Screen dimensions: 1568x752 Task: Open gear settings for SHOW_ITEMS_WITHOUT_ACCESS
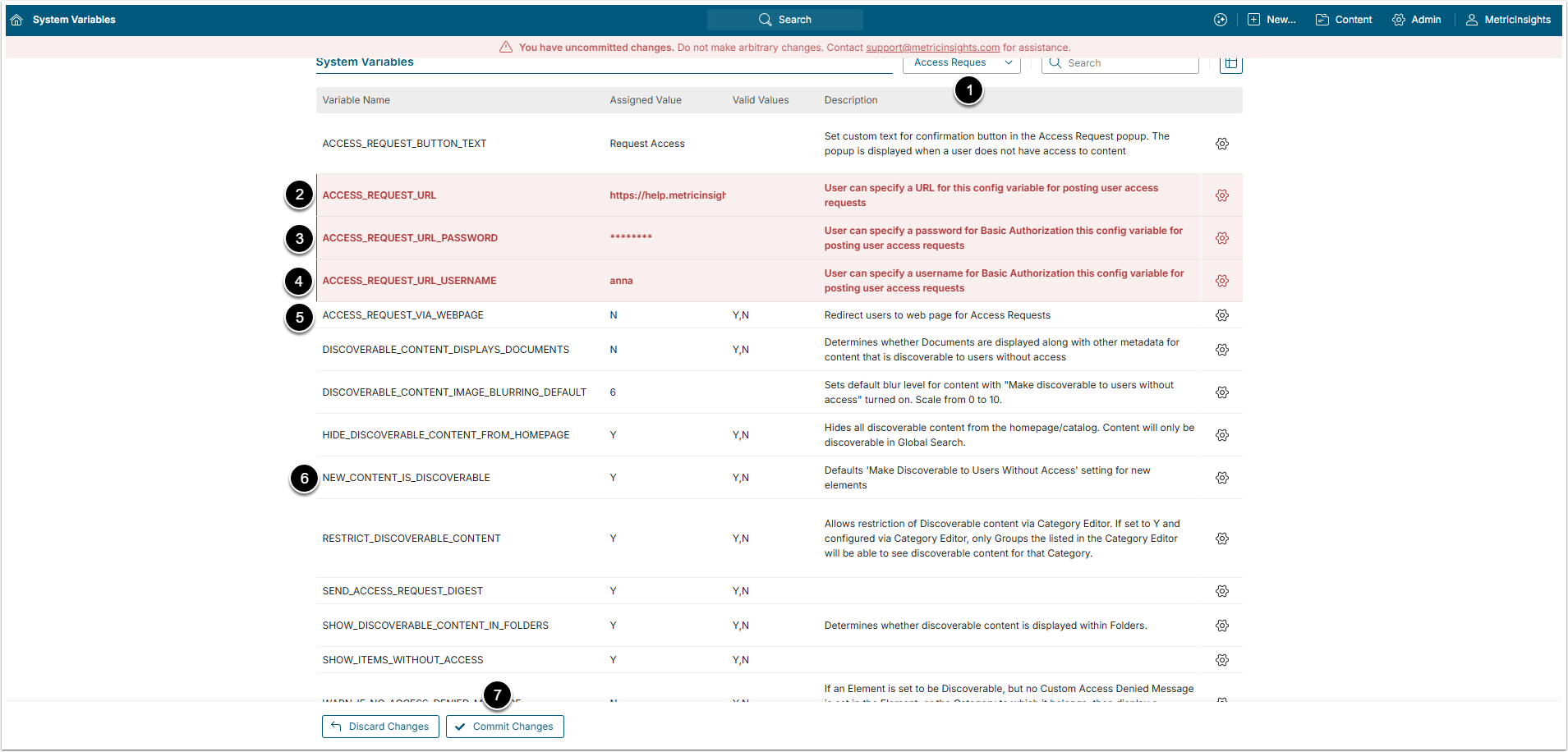(1221, 660)
